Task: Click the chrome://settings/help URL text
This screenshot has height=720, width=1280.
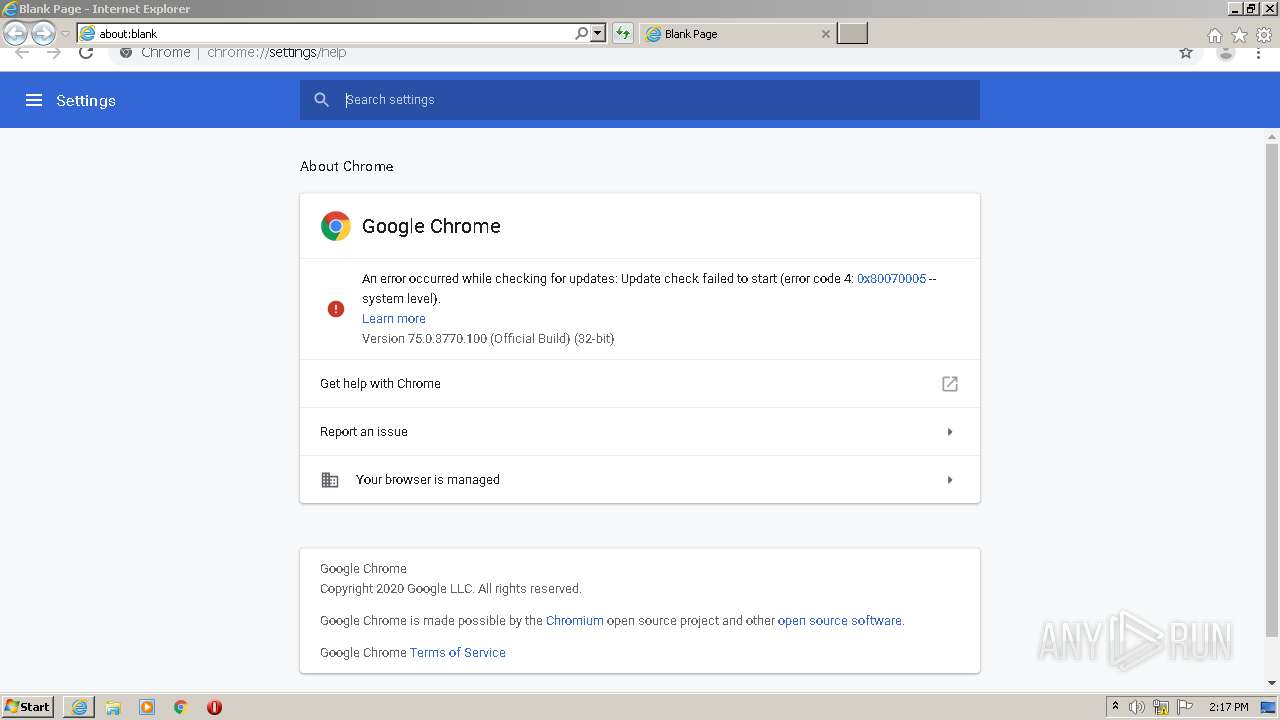Action: 276,53
